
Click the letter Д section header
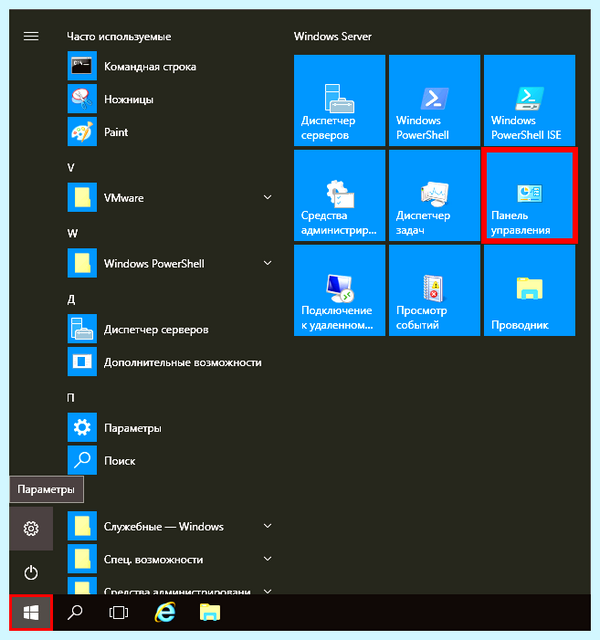pyautogui.click(x=71, y=300)
